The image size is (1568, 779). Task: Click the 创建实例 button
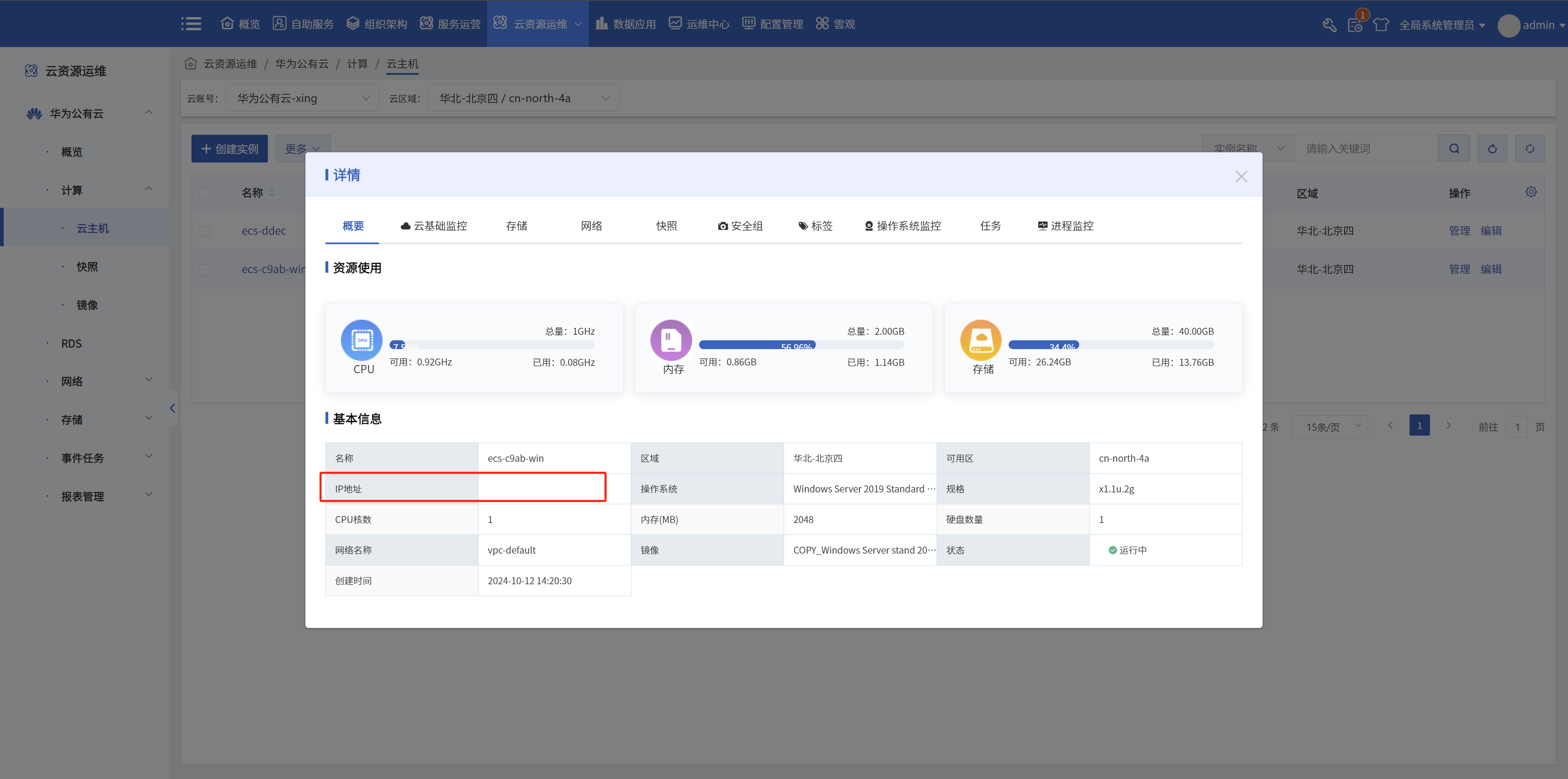coord(229,149)
